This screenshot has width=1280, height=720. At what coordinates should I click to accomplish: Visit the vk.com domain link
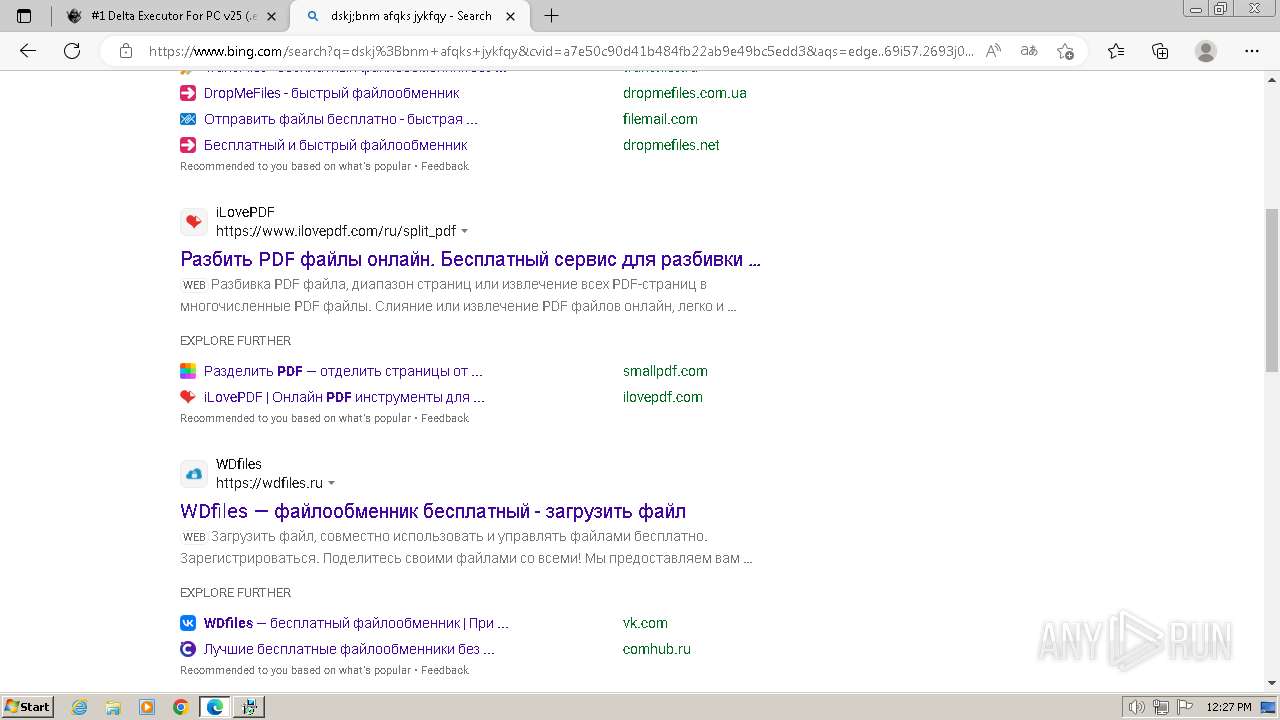(x=645, y=623)
